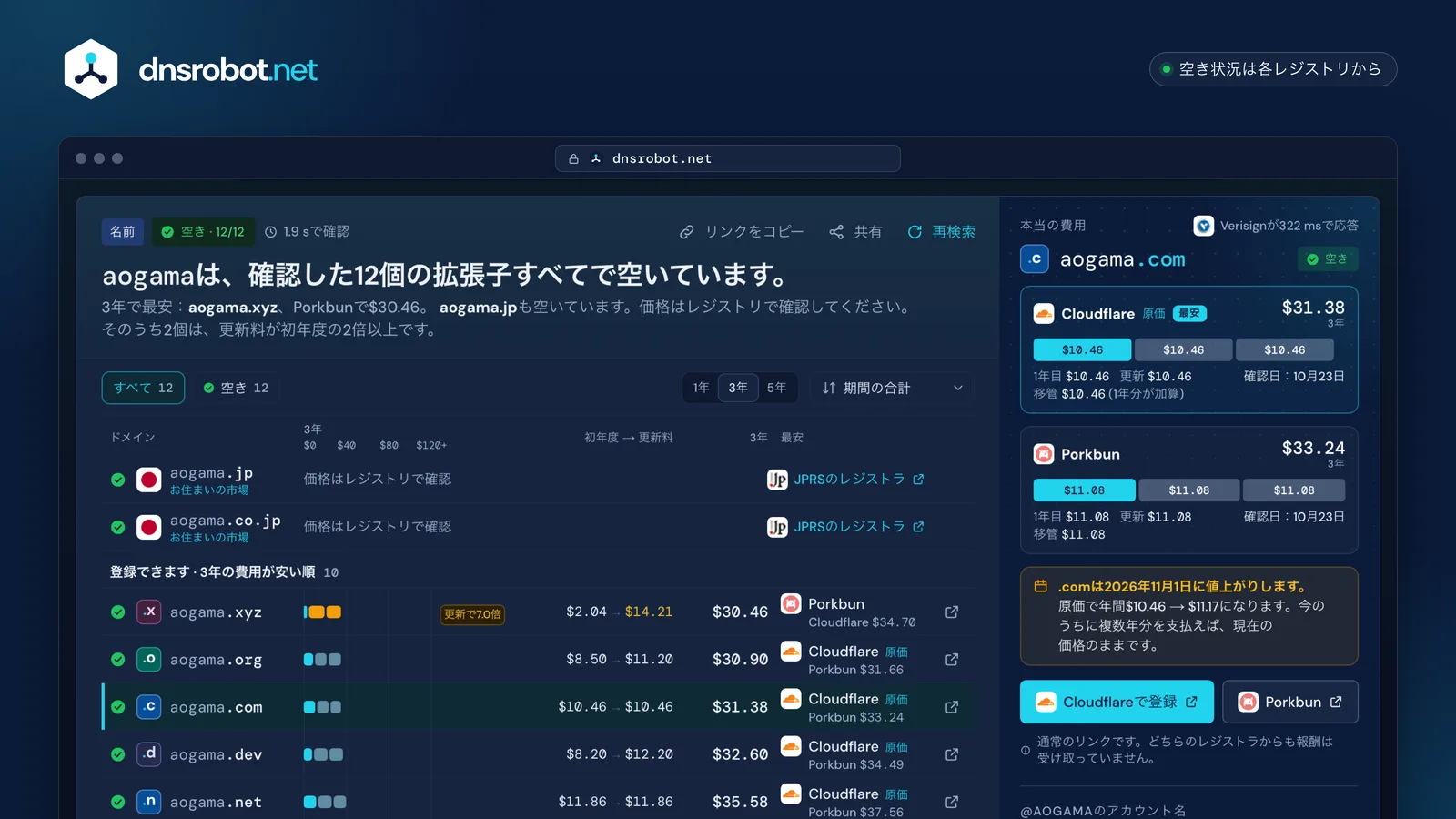Switch period to 1年

point(701,388)
